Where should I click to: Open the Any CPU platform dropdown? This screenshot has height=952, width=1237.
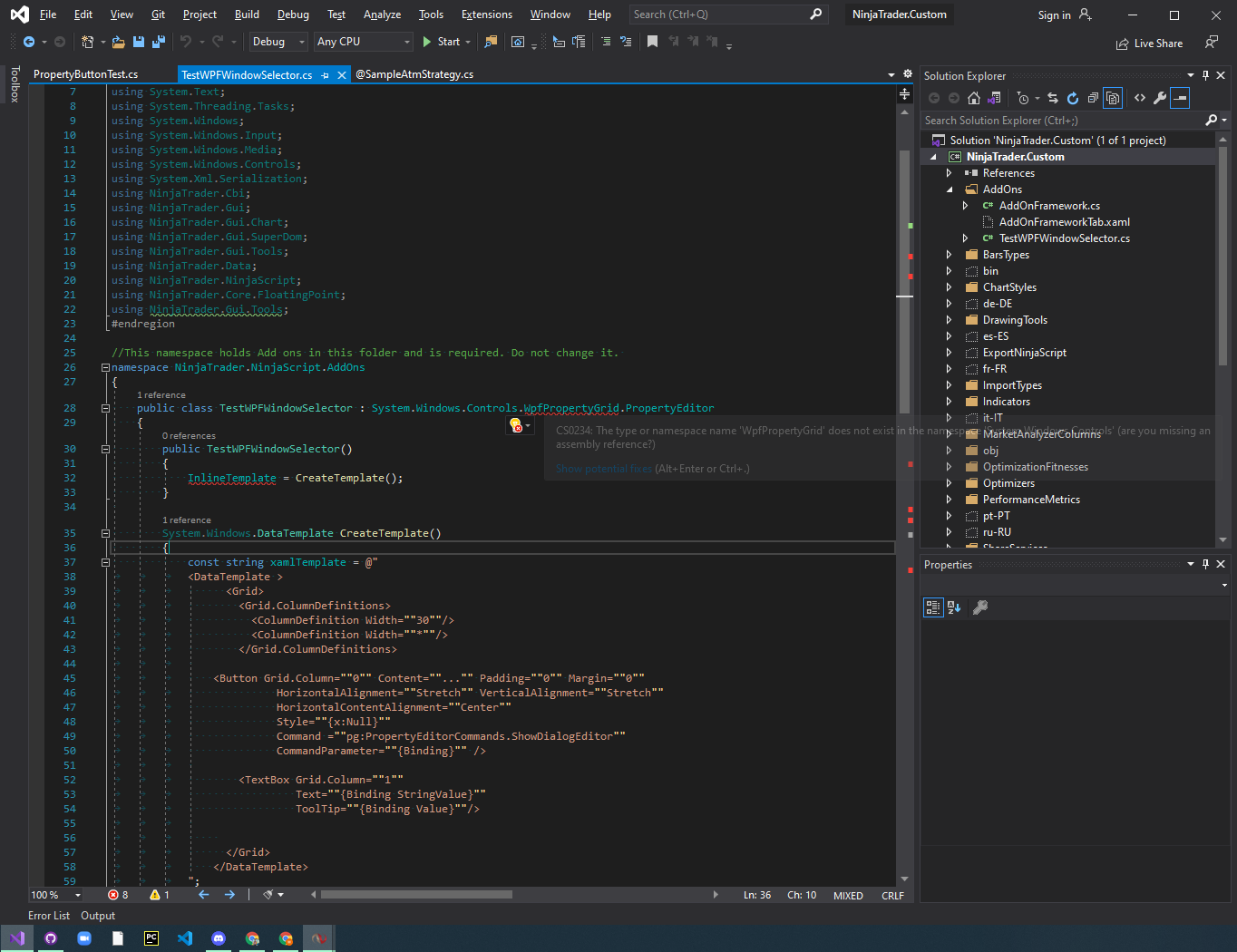[x=364, y=42]
